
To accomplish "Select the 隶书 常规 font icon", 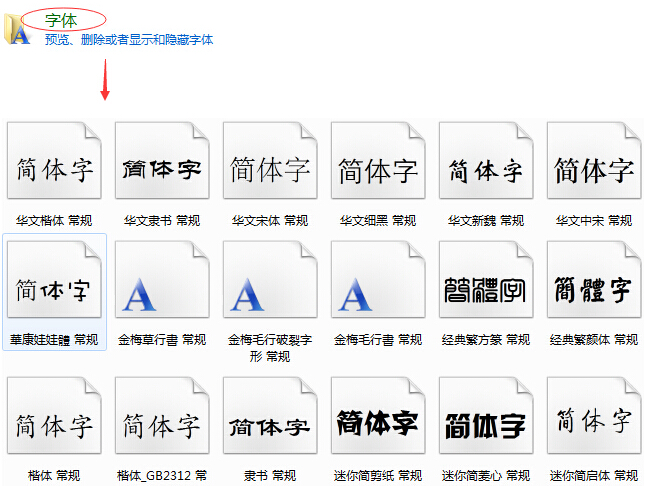I will (270, 415).
